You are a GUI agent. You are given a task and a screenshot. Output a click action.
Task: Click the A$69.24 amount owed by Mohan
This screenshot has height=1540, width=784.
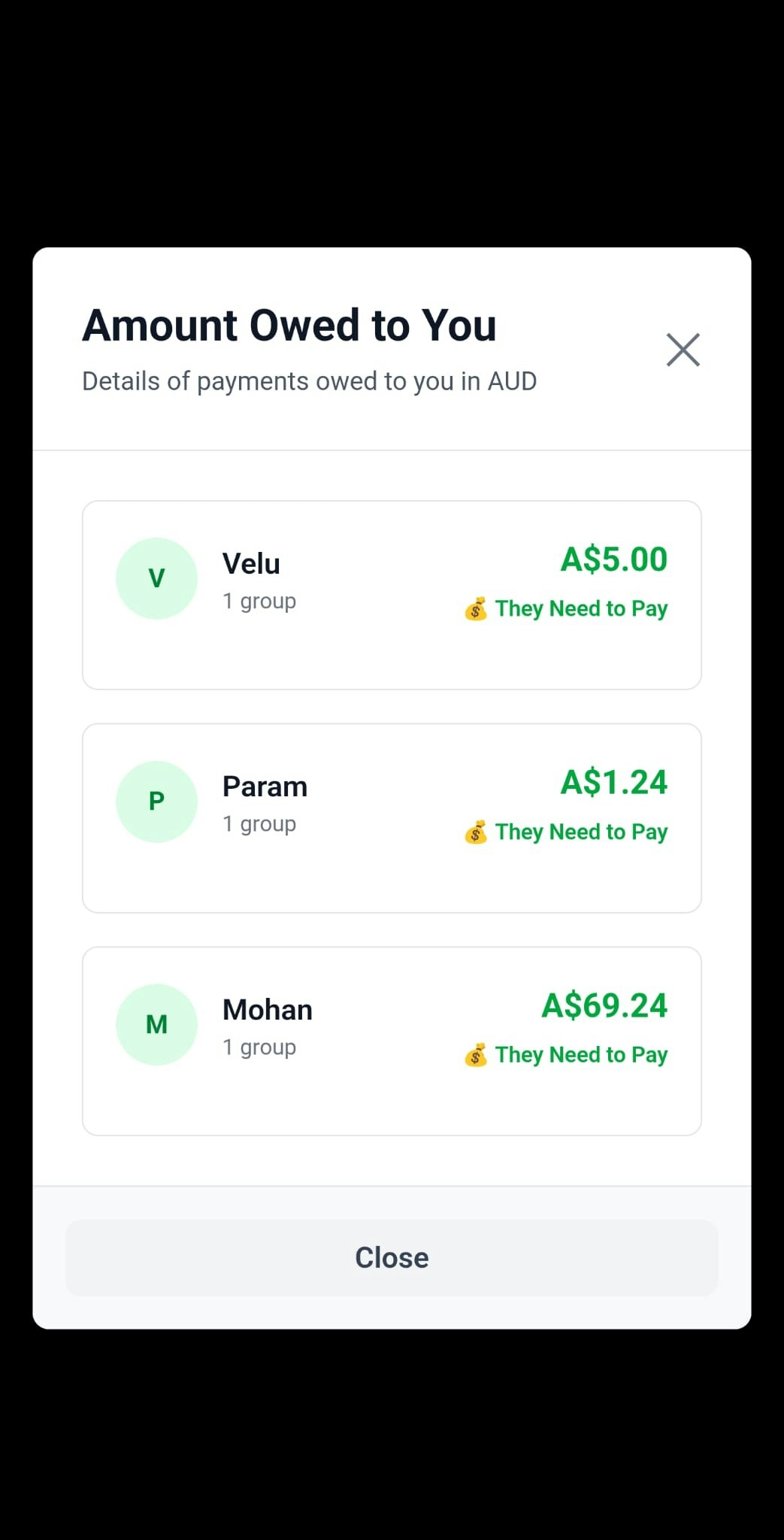604,1005
